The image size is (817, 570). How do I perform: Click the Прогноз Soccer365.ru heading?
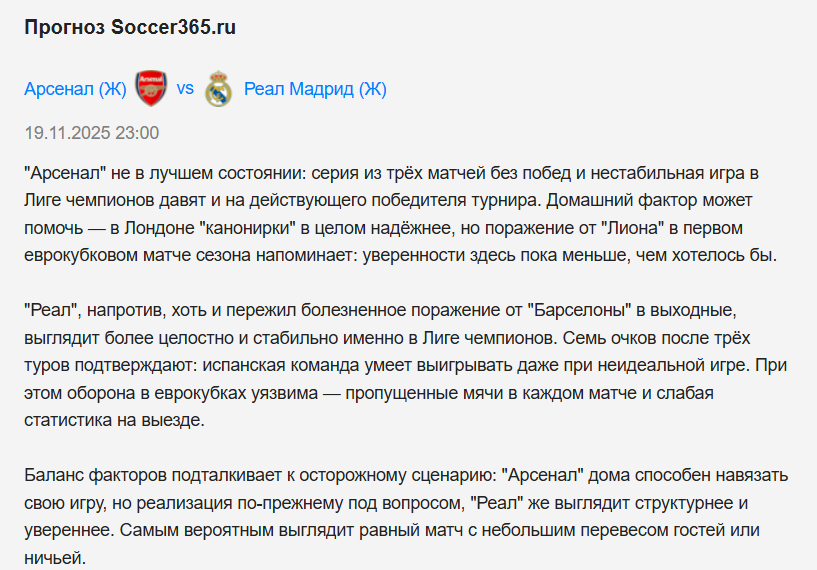coord(130,27)
